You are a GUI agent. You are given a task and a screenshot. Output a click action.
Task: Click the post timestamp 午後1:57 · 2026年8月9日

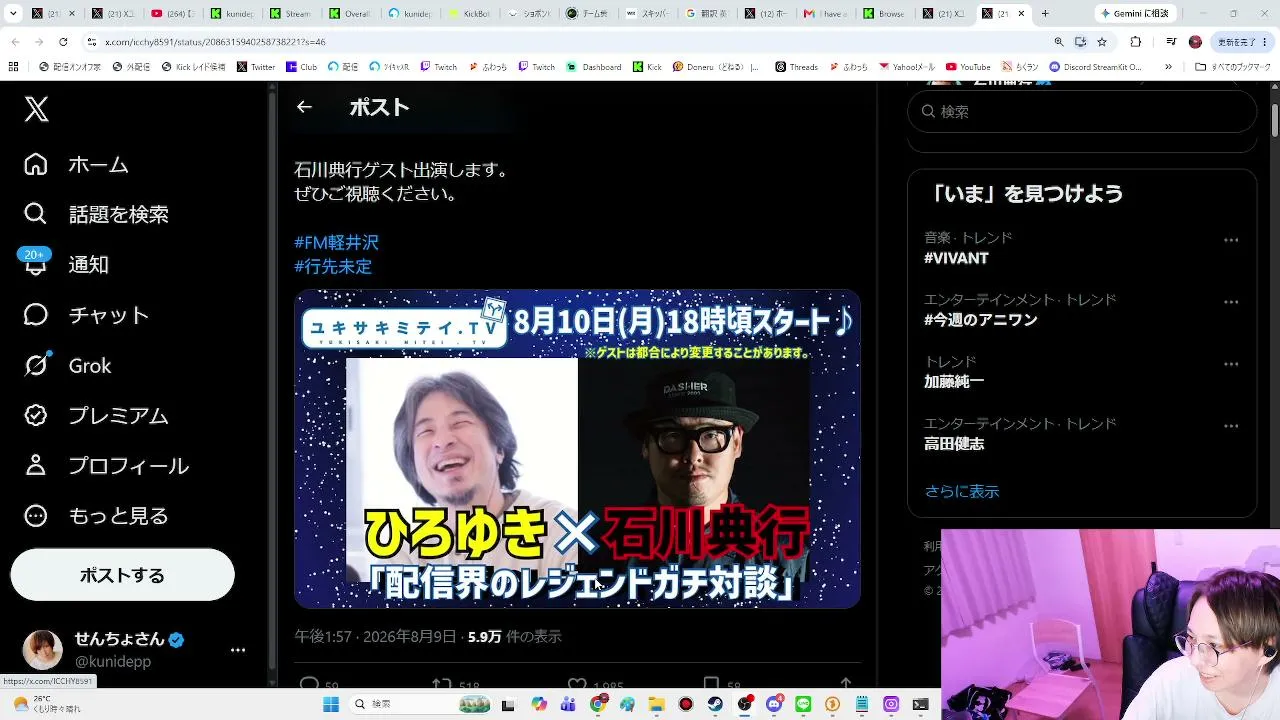375,636
